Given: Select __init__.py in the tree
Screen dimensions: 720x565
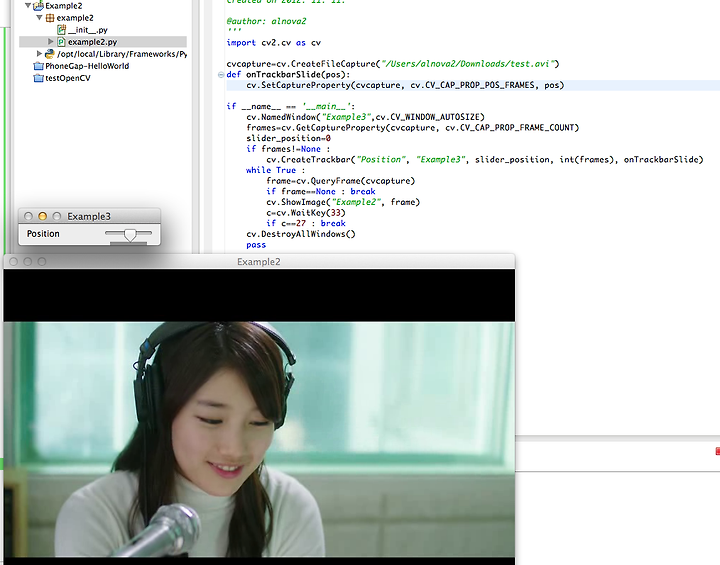Looking at the screenshot, I should pos(88,30).
